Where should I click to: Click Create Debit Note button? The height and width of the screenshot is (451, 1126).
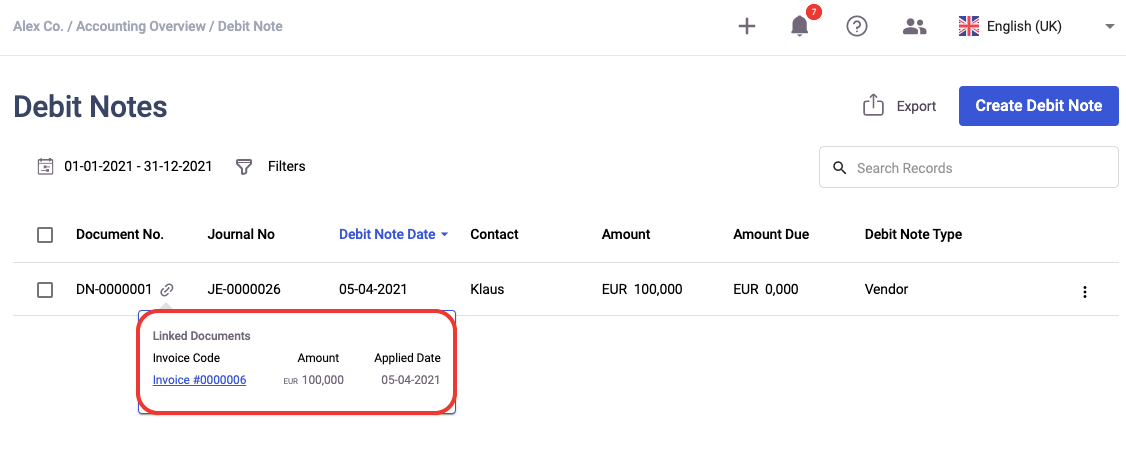click(1038, 106)
